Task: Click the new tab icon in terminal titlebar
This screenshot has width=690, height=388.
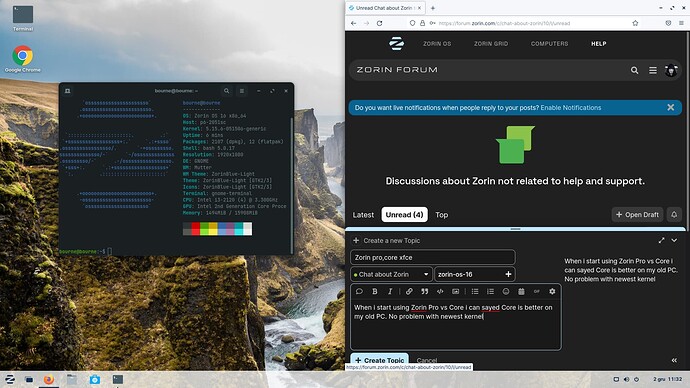Action: pos(67,91)
